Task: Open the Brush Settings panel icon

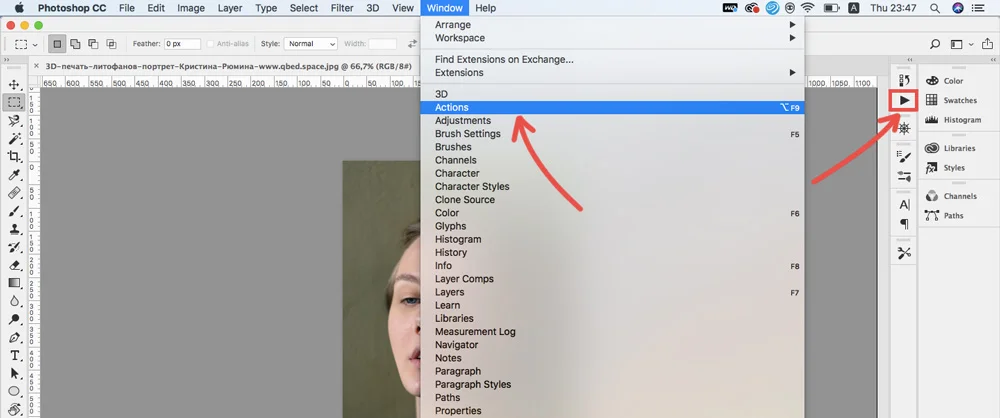Action: pyautogui.click(x=904, y=156)
